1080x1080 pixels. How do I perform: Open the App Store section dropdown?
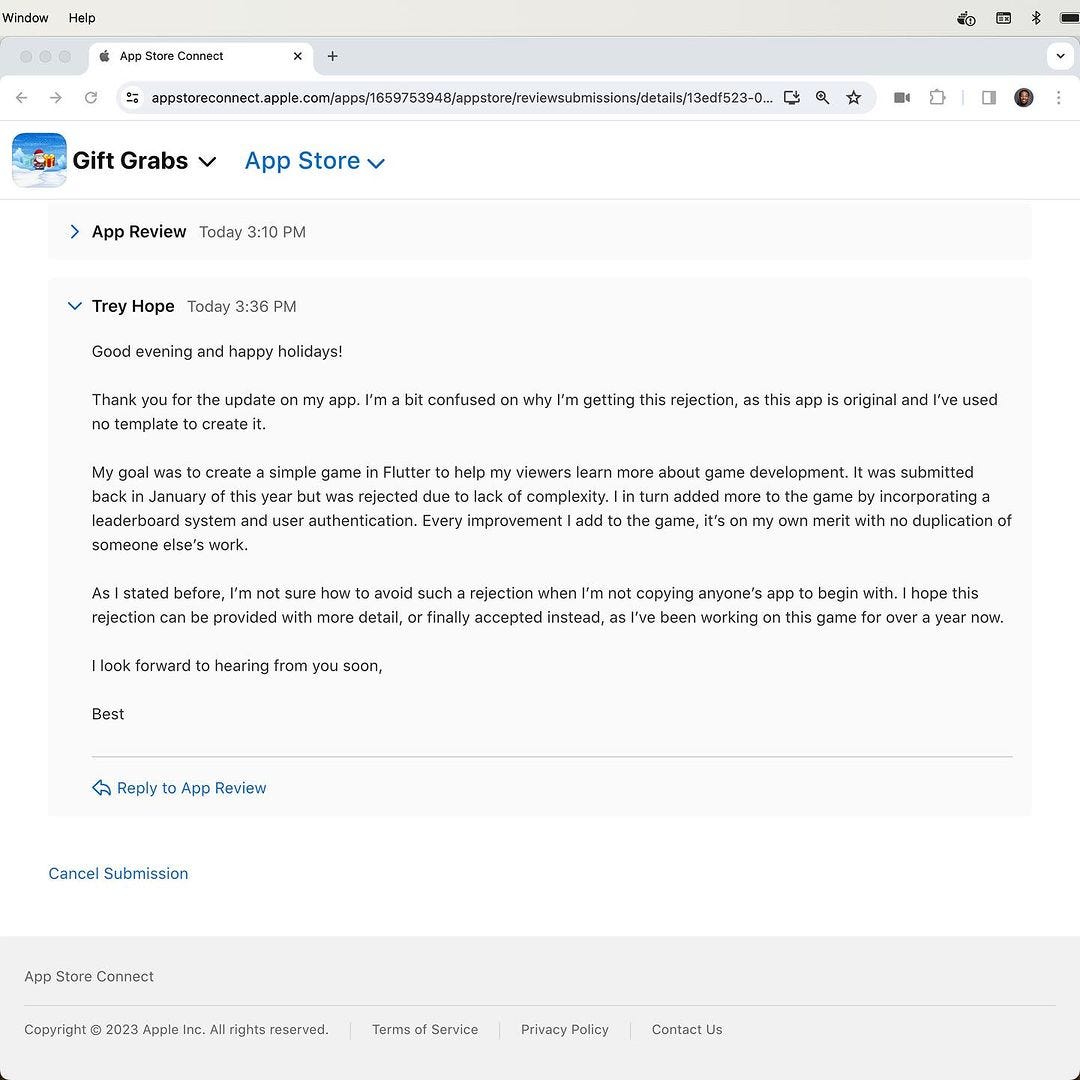[x=376, y=163]
